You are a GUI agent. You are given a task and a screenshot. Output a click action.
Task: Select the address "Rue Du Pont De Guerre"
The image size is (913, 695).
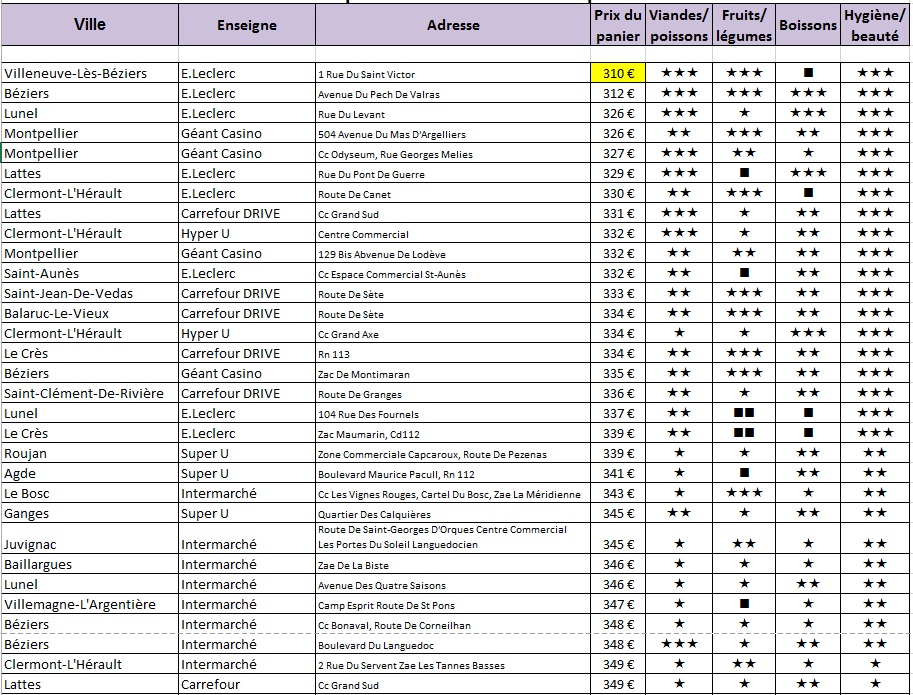pos(371,174)
